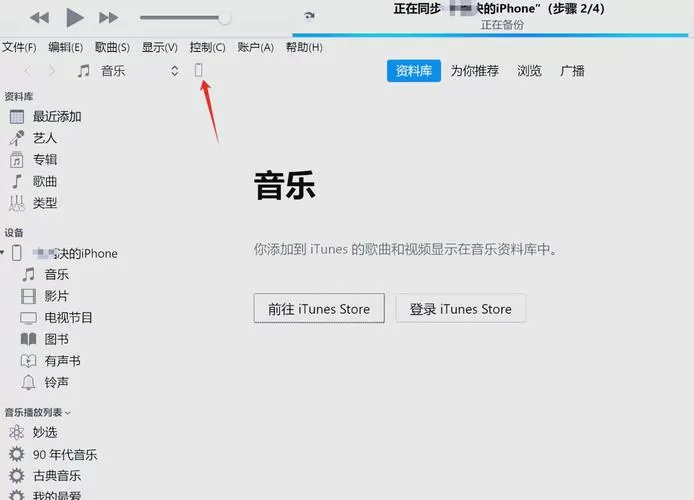Screen dimensions: 694x500
Task: Open the 文件(F) menu
Action: click(x=19, y=47)
